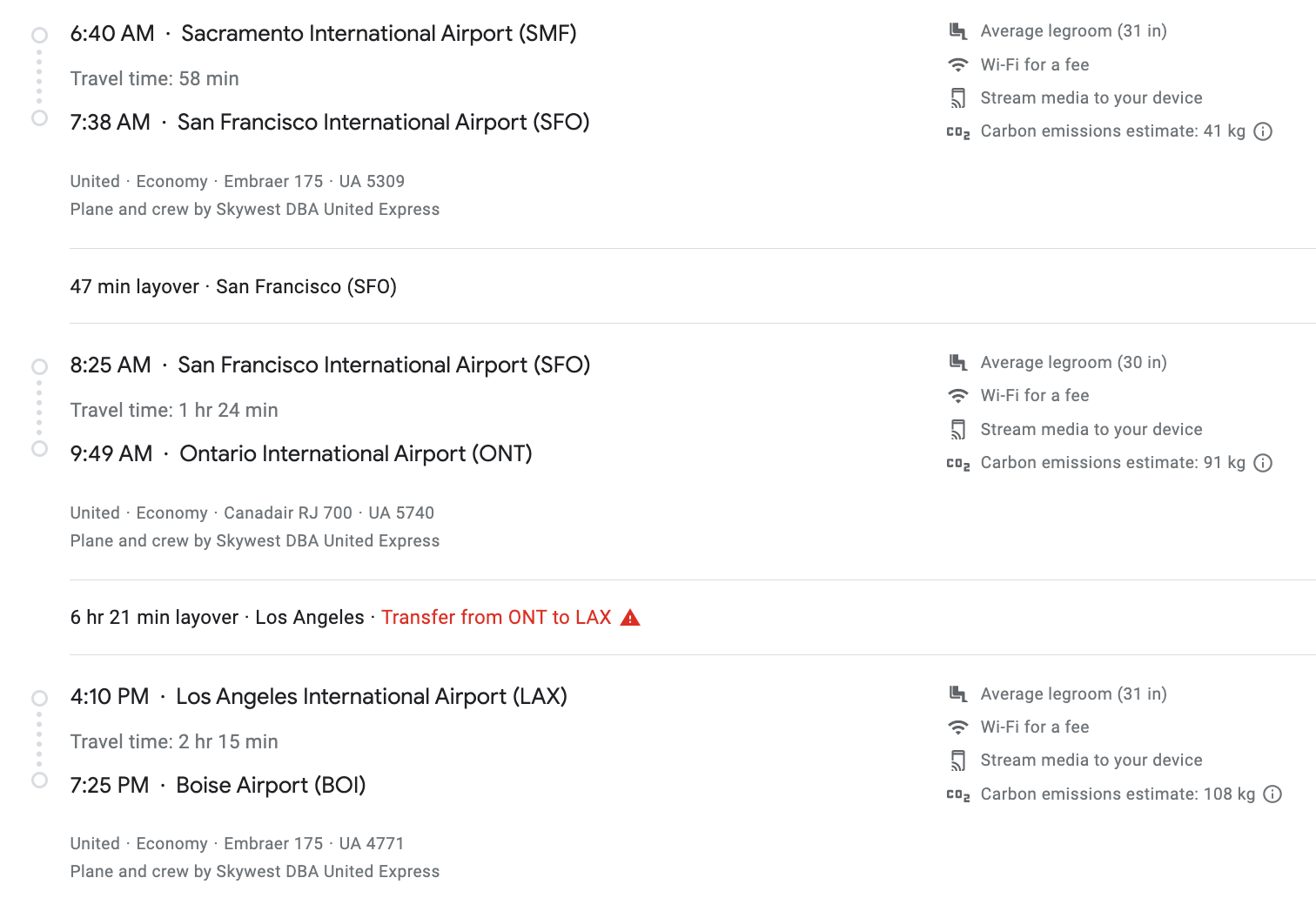Viewport: 1316px width, 898px height.
Task: Click the info icon beside 91 kg emissions
Action: tap(1263, 463)
